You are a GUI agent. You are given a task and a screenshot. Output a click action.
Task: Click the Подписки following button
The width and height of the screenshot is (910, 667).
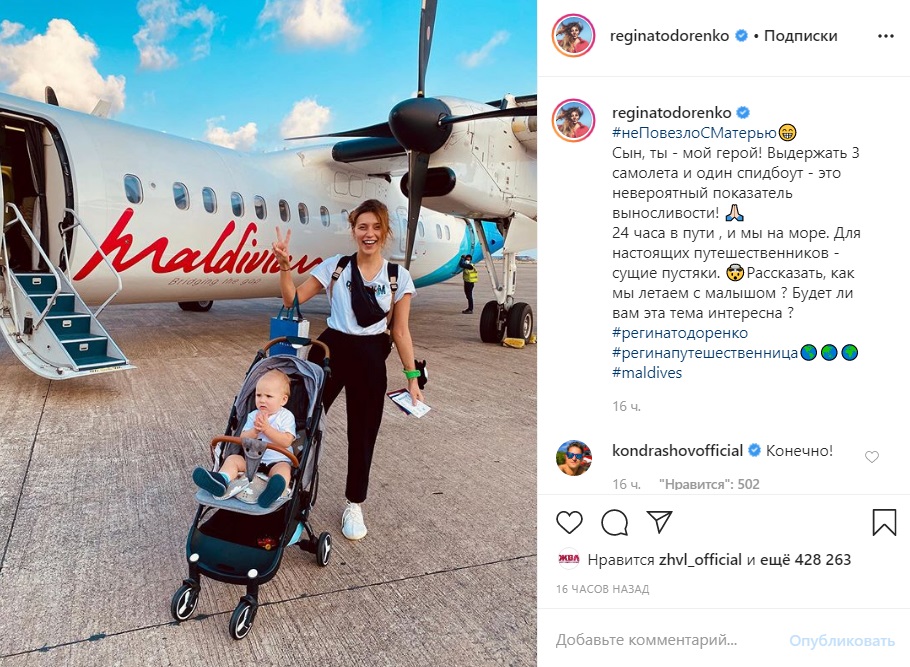[800, 36]
